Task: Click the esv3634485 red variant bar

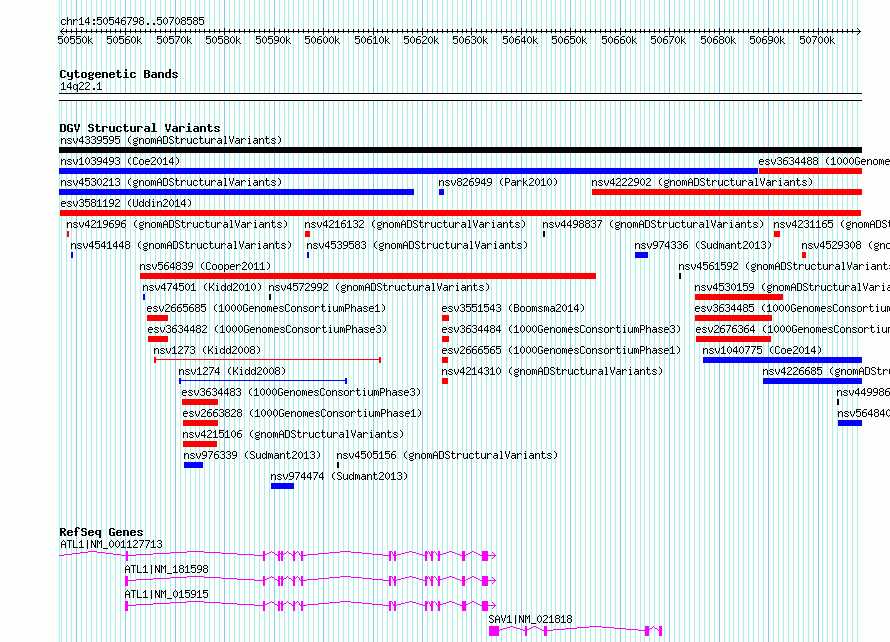Action: coord(733,318)
